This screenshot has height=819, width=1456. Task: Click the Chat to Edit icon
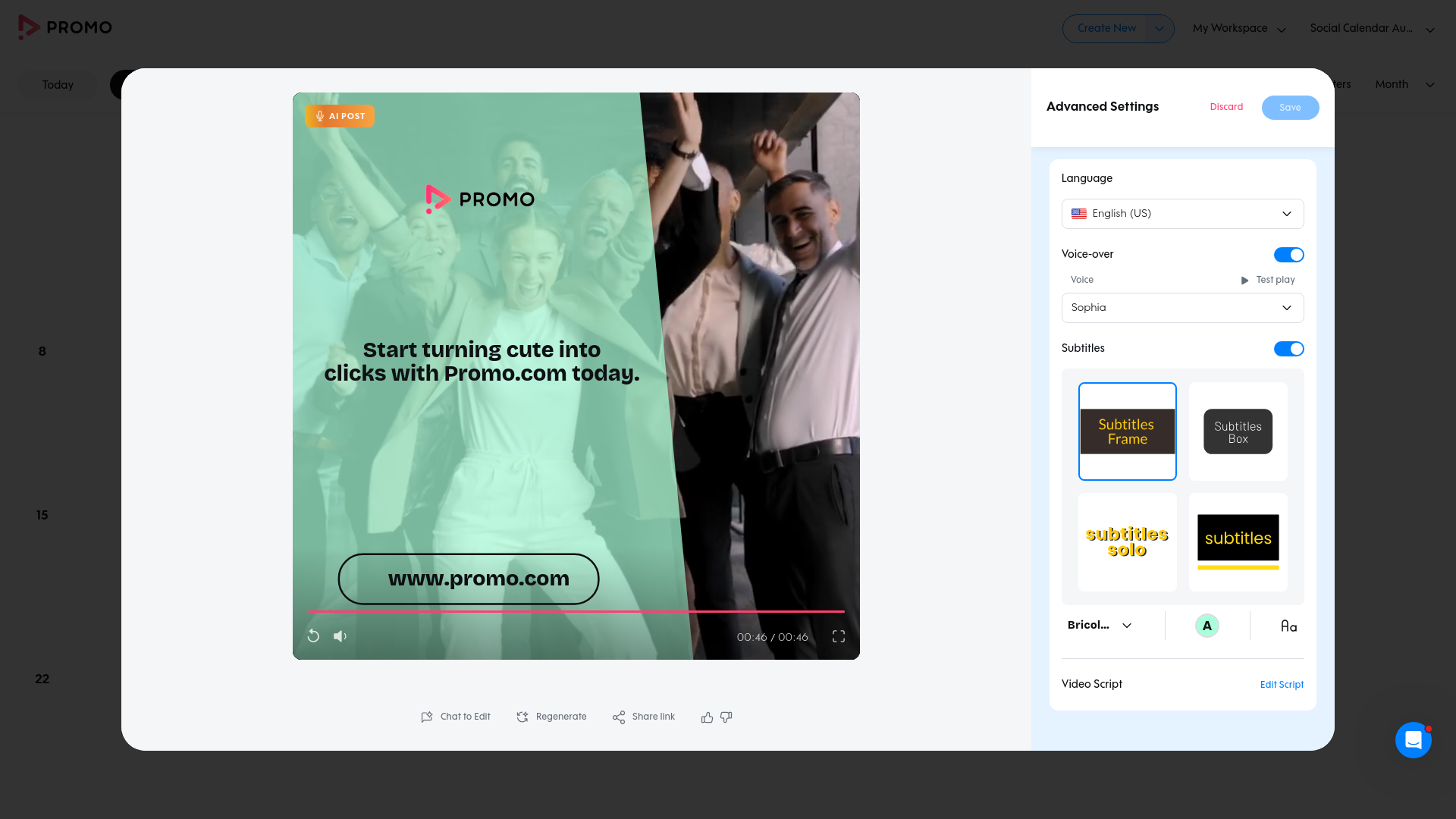coord(427,717)
